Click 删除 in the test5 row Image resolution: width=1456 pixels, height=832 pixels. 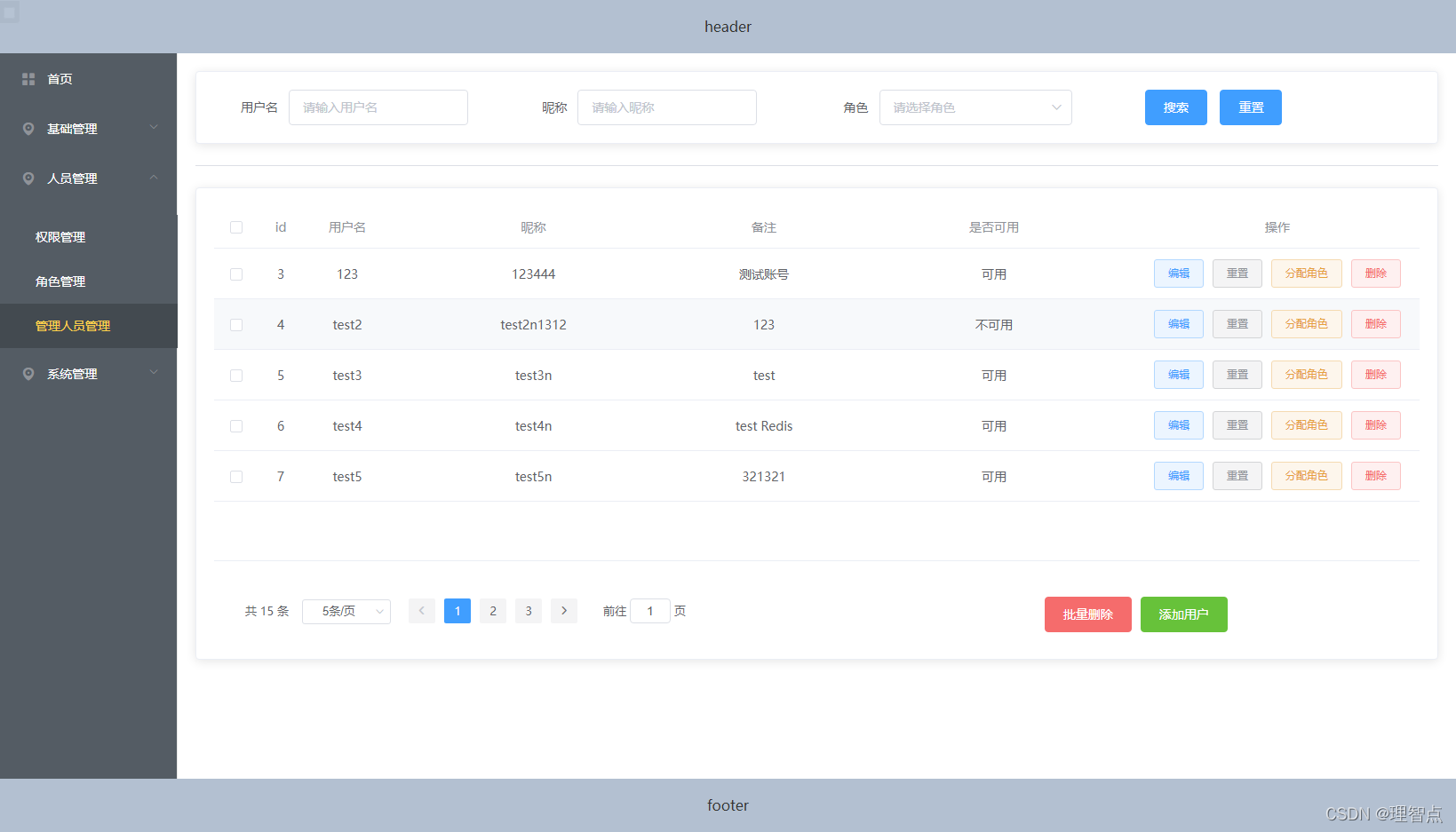tap(1376, 476)
